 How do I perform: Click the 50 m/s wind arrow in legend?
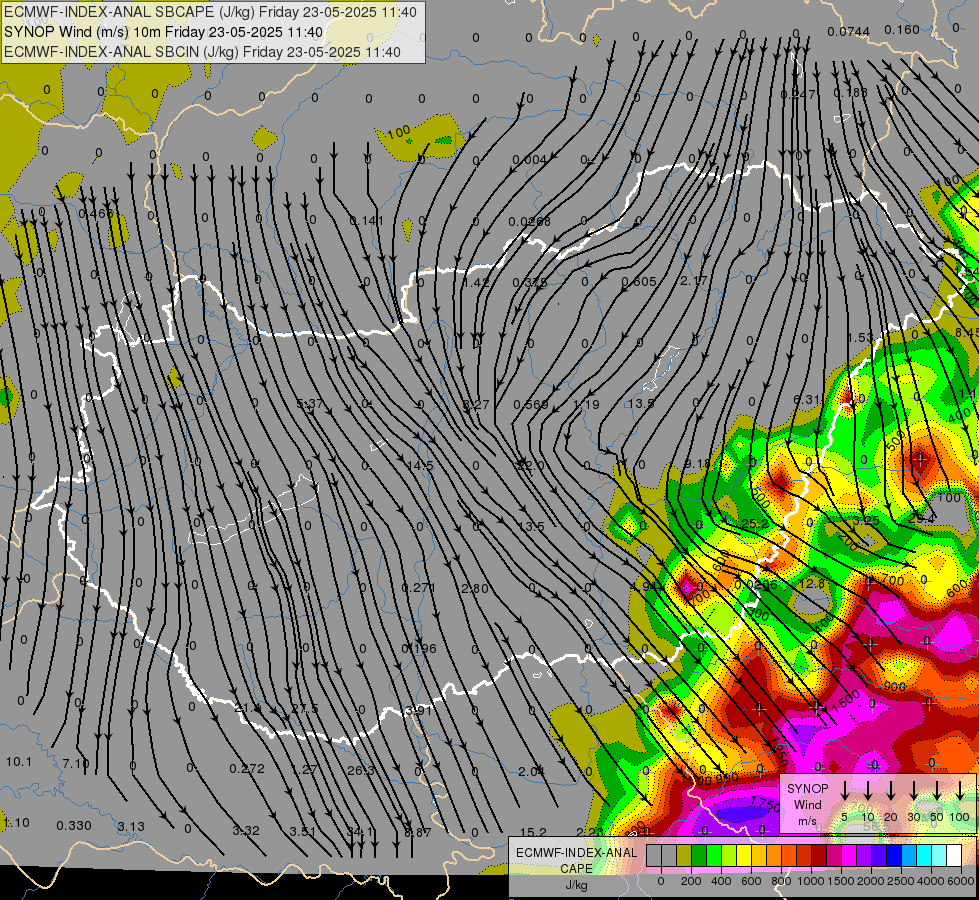tap(937, 791)
